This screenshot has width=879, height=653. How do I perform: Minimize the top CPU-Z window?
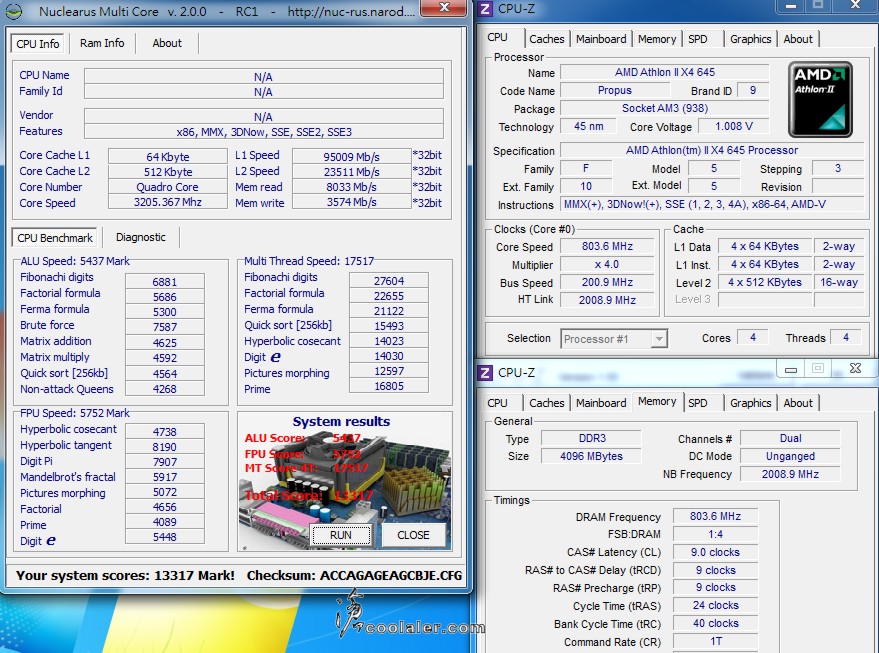point(790,6)
